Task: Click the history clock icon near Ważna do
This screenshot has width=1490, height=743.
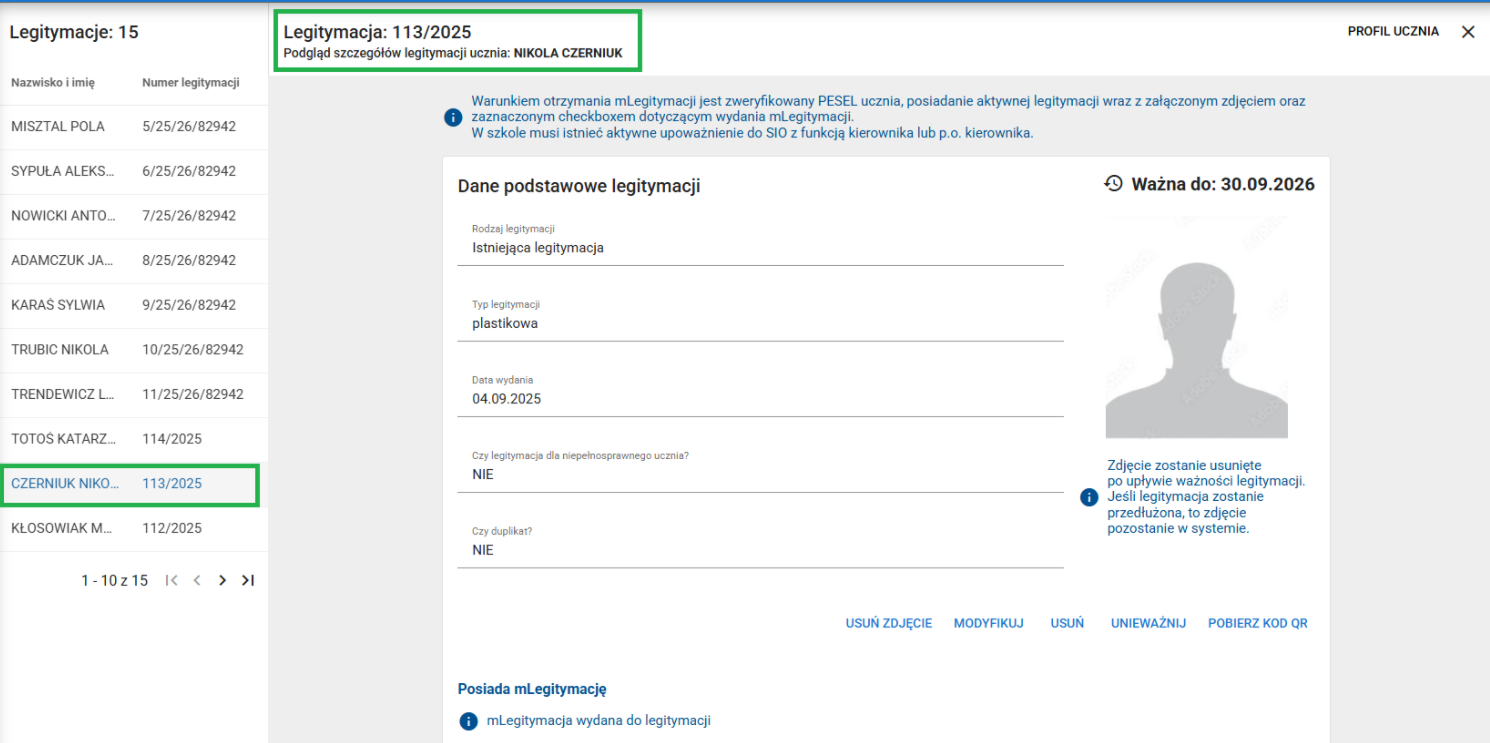Action: click(1113, 184)
